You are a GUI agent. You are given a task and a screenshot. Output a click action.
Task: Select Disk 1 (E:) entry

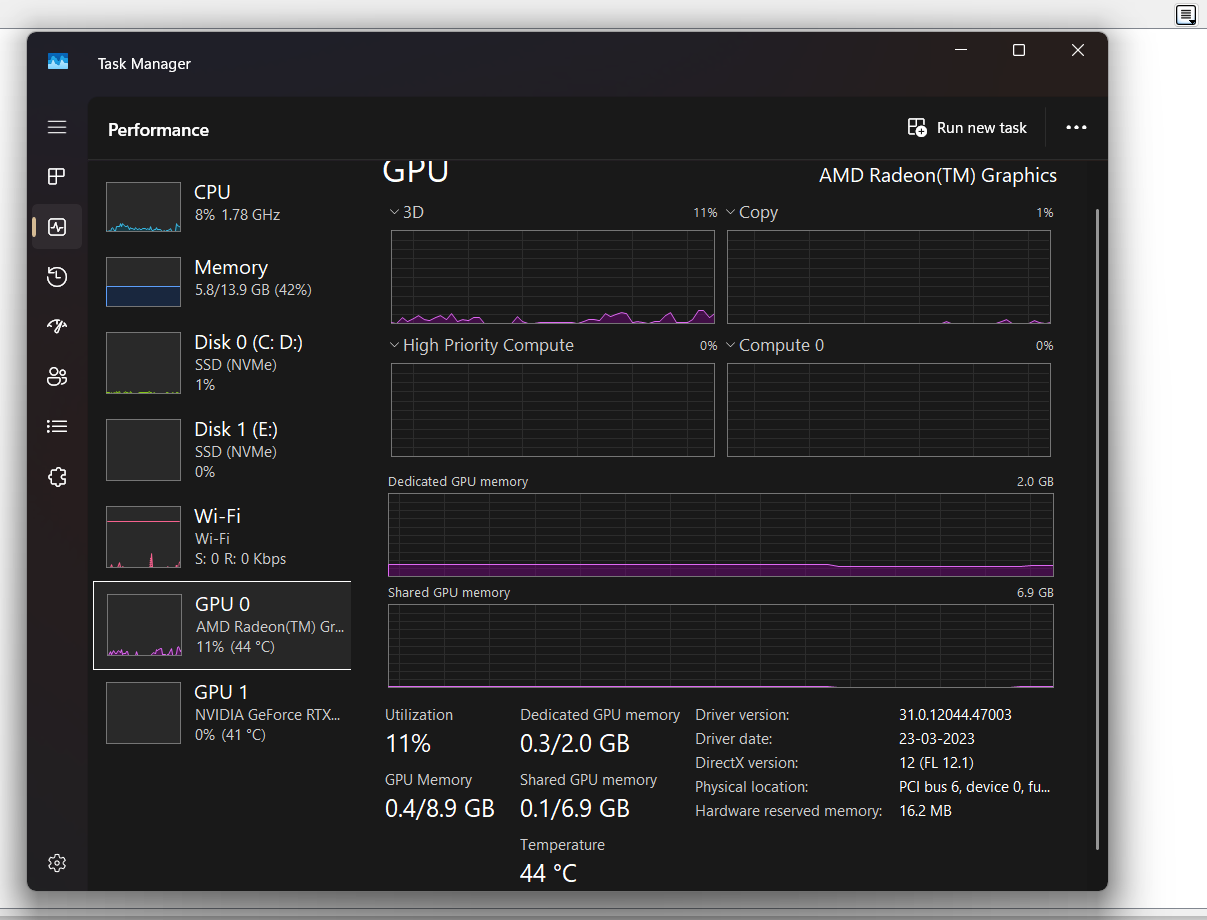click(x=222, y=450)
